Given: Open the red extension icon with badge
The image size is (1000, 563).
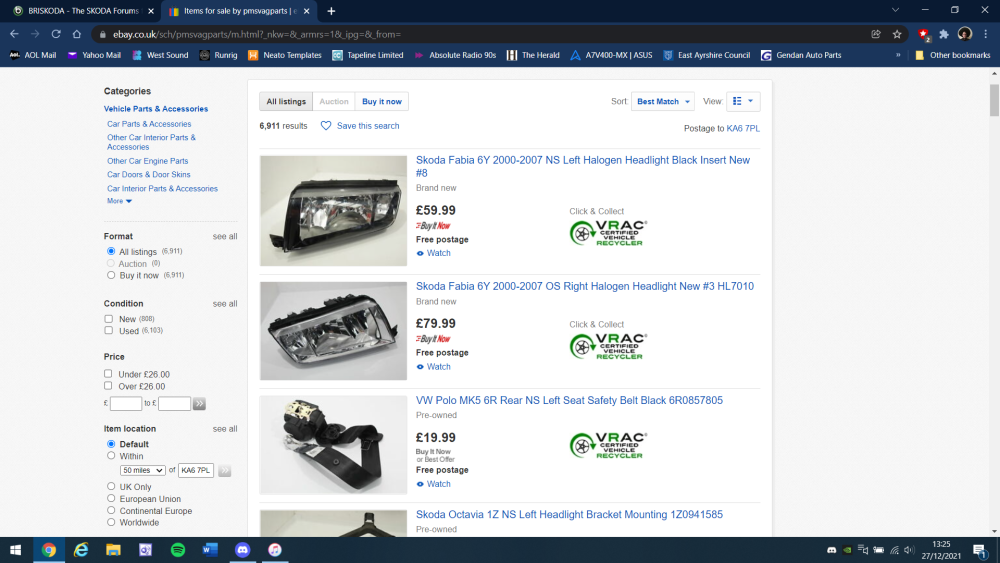Looking at the screenshot, I should tap(923, 34).
